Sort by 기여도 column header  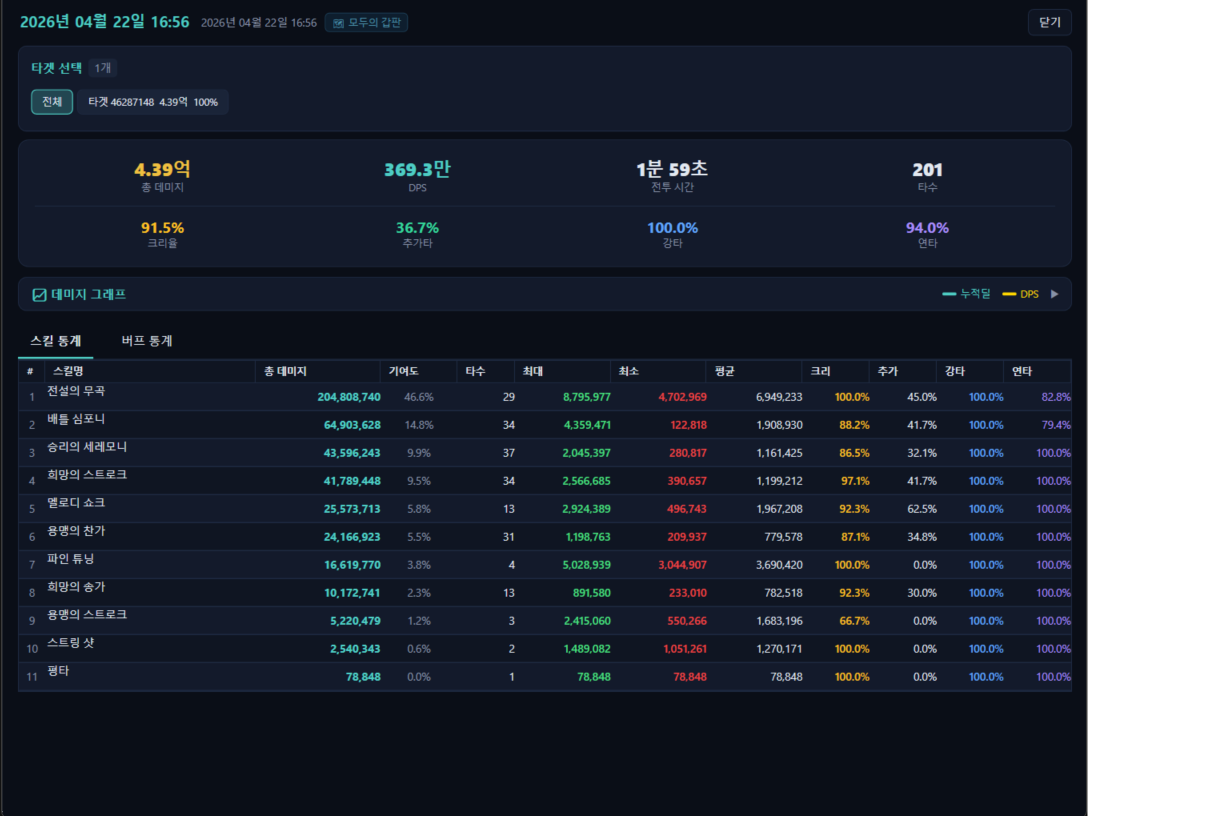[x=403, y=371]
